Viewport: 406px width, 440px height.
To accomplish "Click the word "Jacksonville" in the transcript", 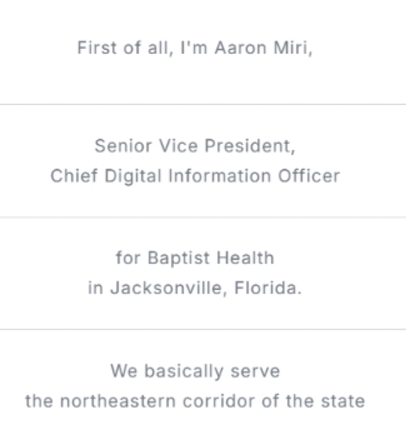I will point(168,288).
